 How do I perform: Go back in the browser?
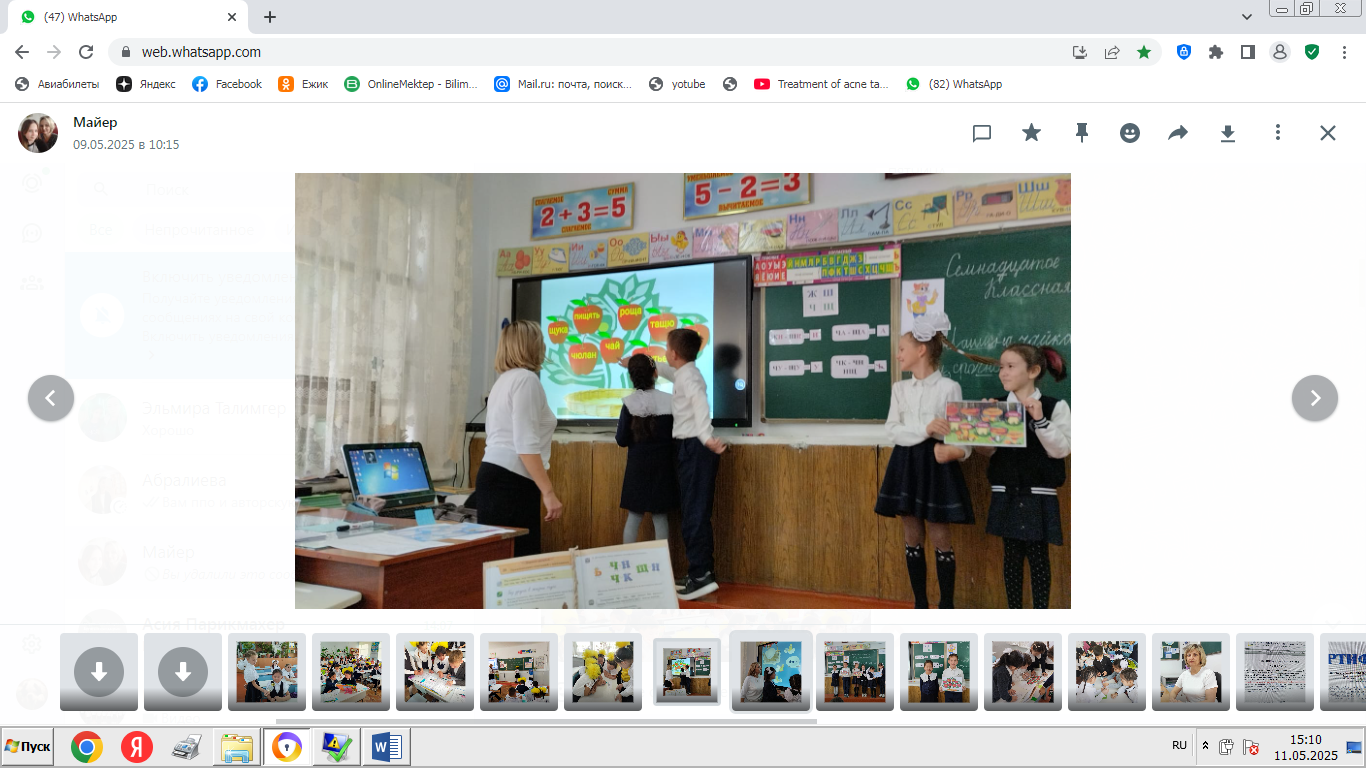point(22,52)
